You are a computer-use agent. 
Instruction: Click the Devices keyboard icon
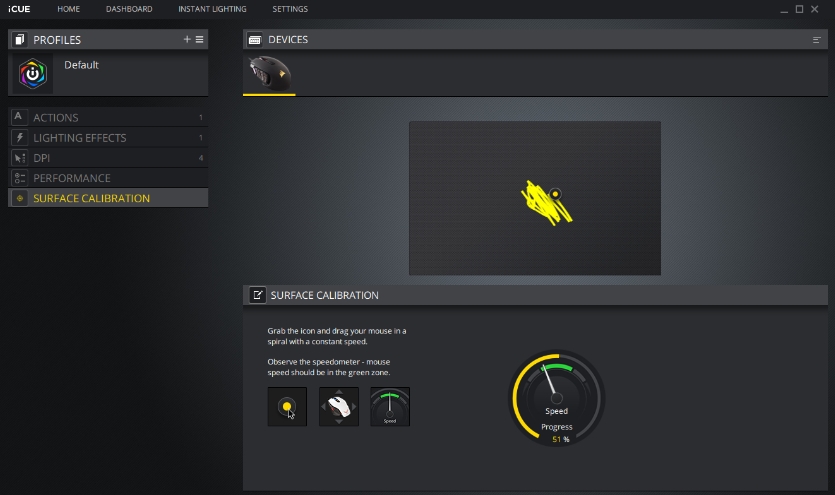[255, 40]
